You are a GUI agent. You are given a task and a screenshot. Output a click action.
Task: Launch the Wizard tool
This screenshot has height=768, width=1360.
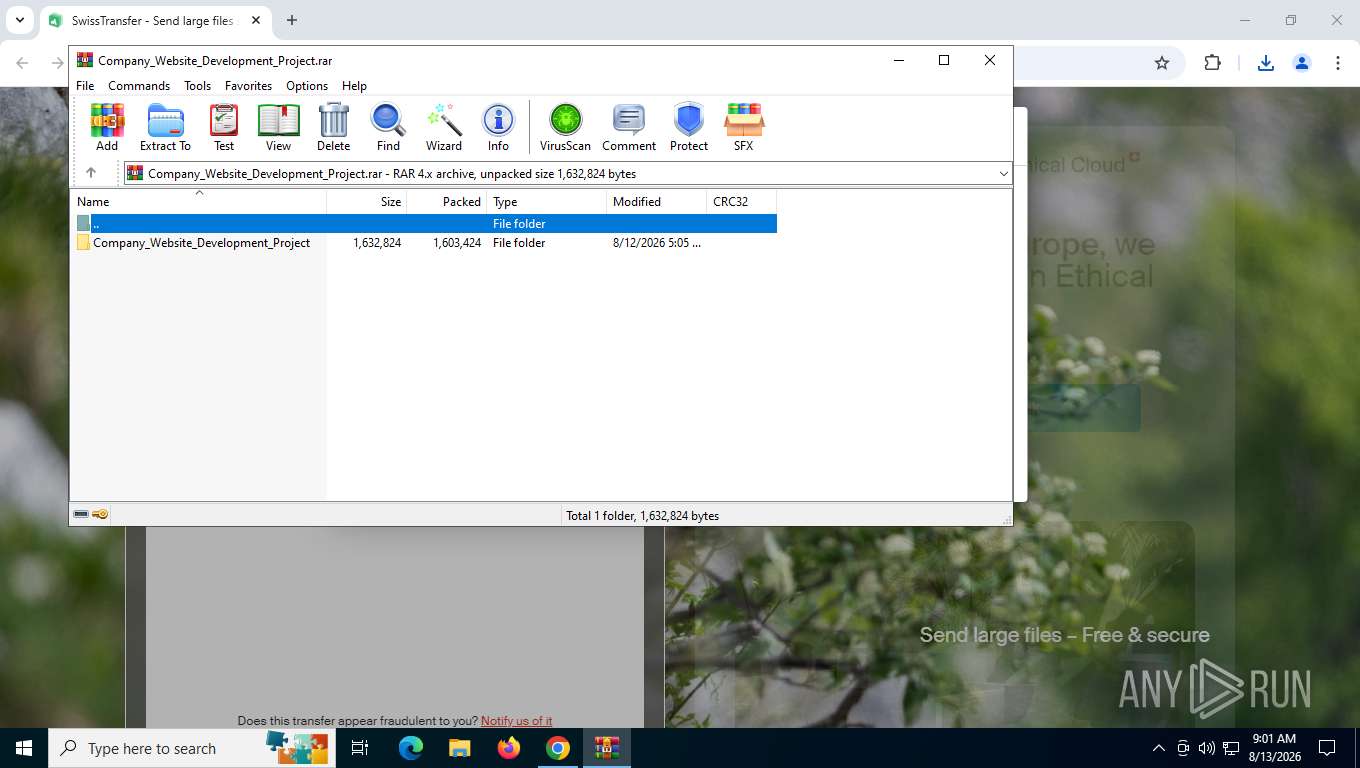[x=444, y=127]
